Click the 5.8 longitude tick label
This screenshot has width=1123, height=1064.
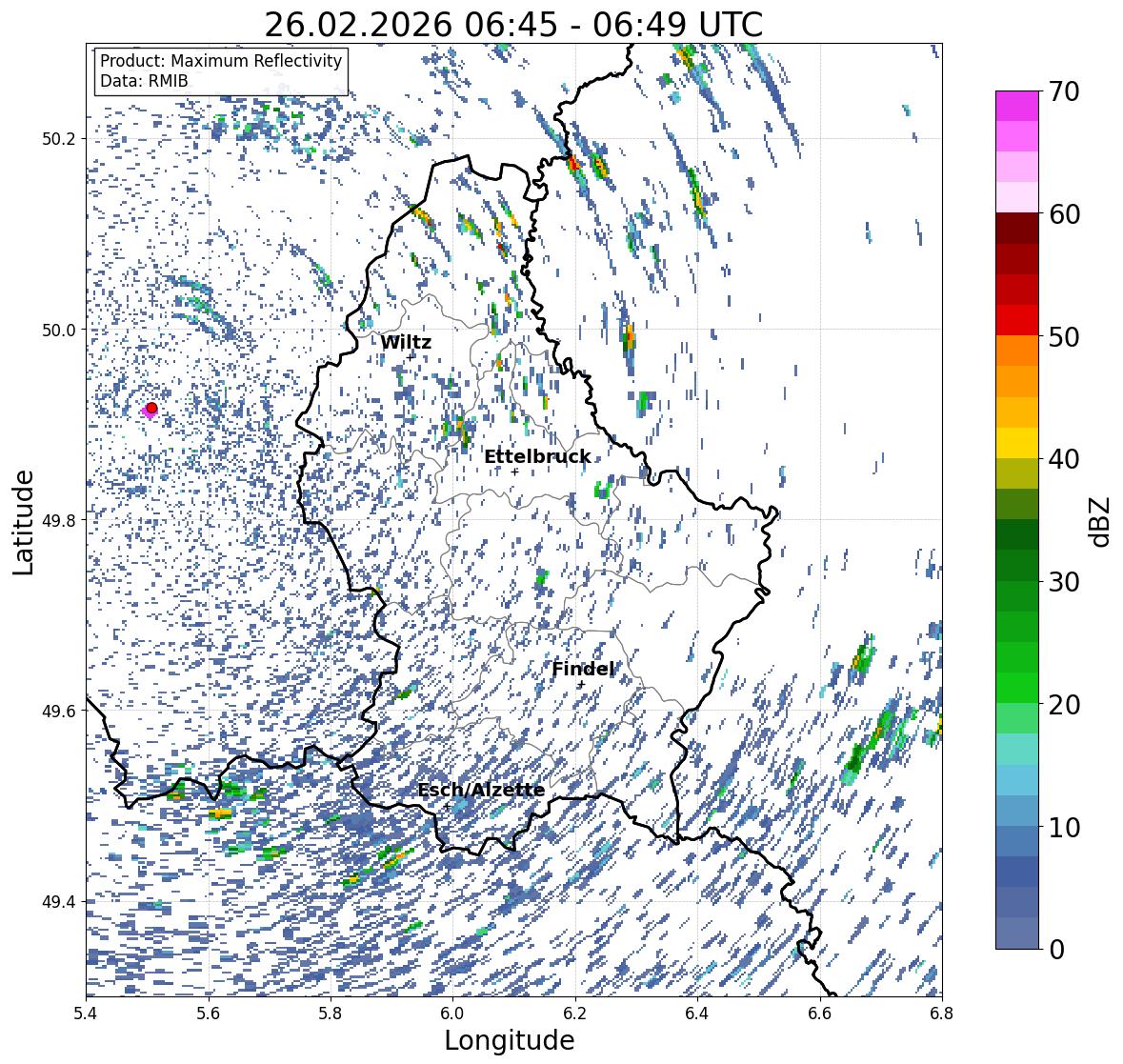[331, 1014]
